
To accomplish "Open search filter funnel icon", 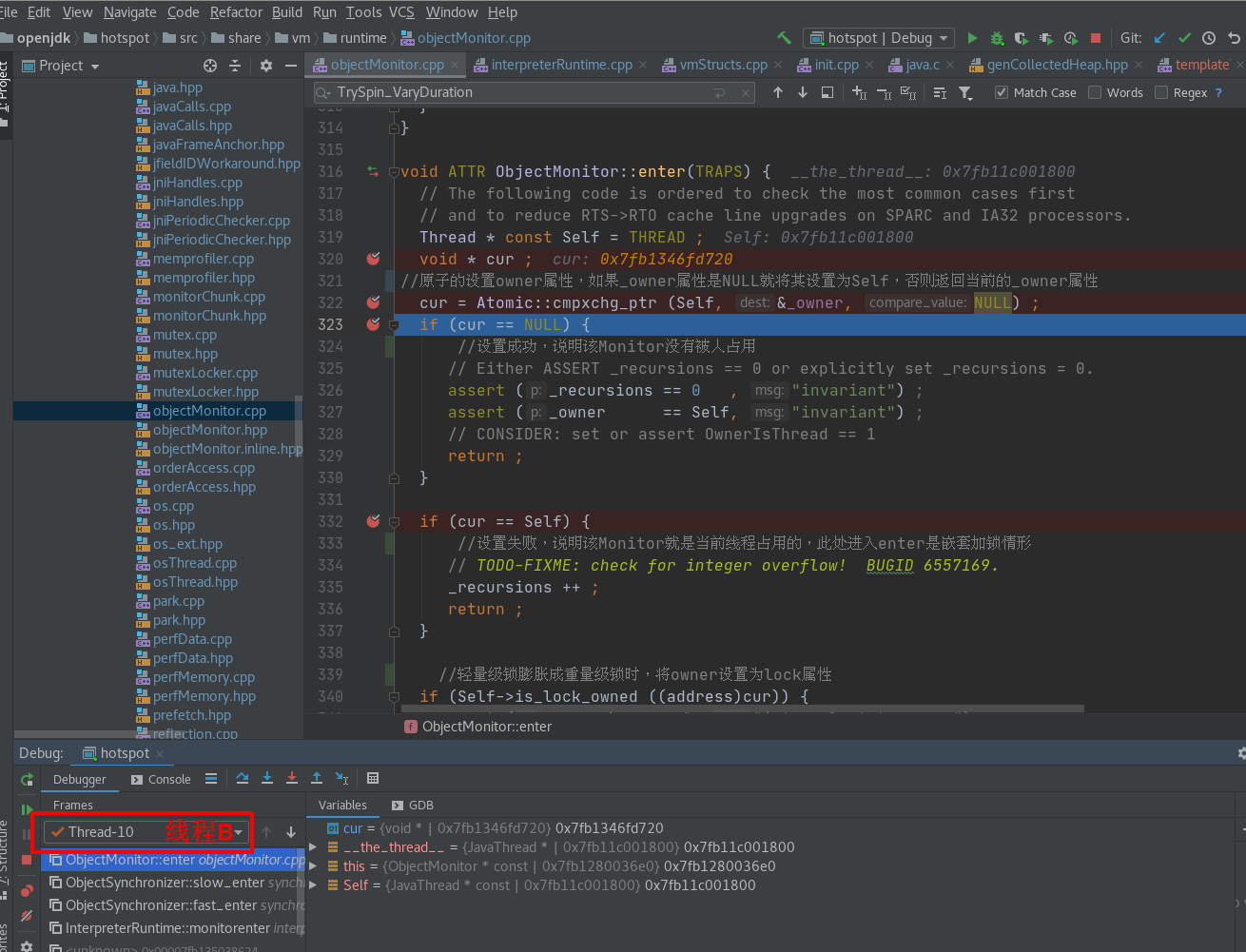I will [965, 92].
